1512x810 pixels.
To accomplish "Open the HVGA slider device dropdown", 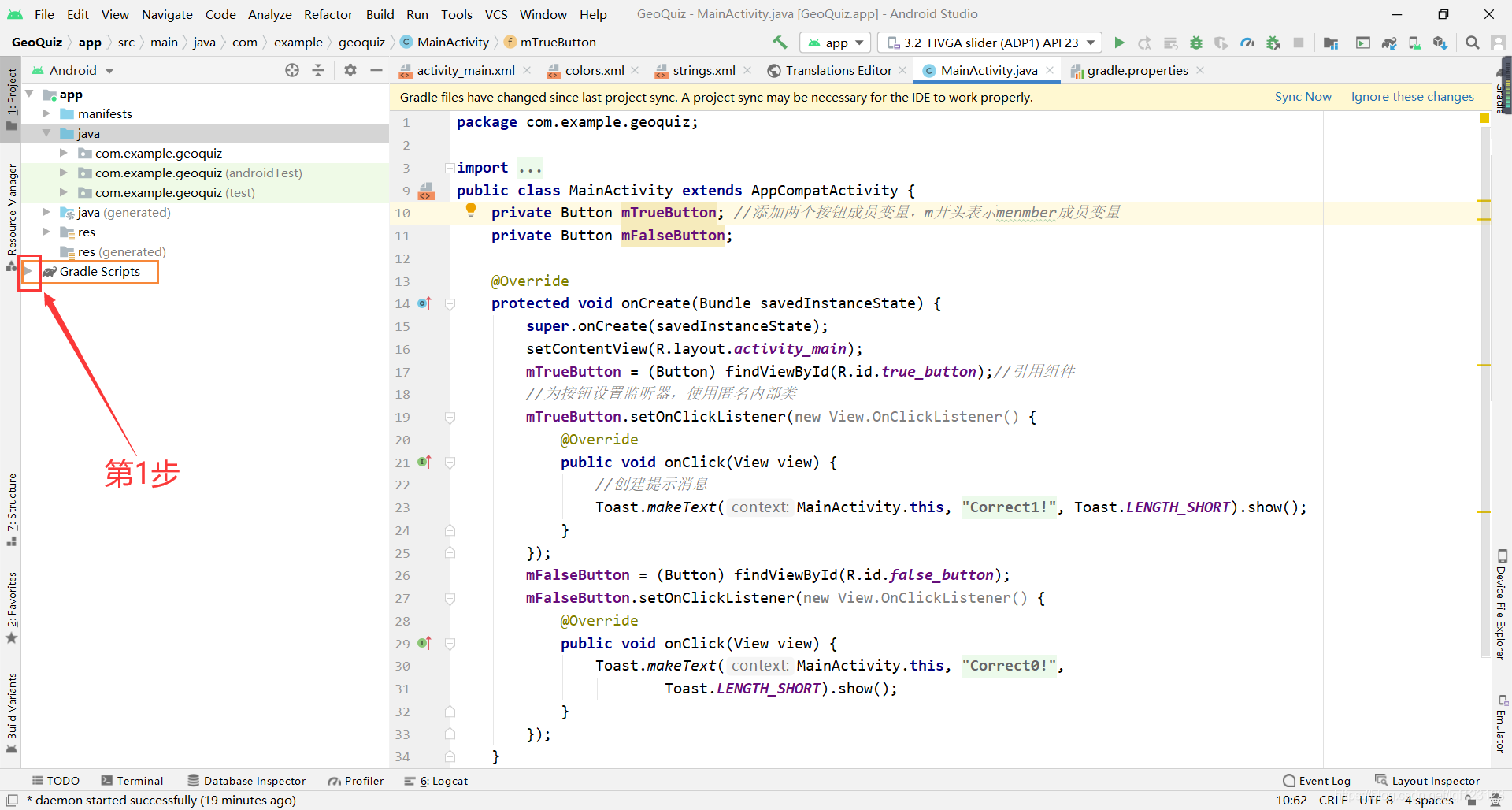I will [x=991, y=43].
